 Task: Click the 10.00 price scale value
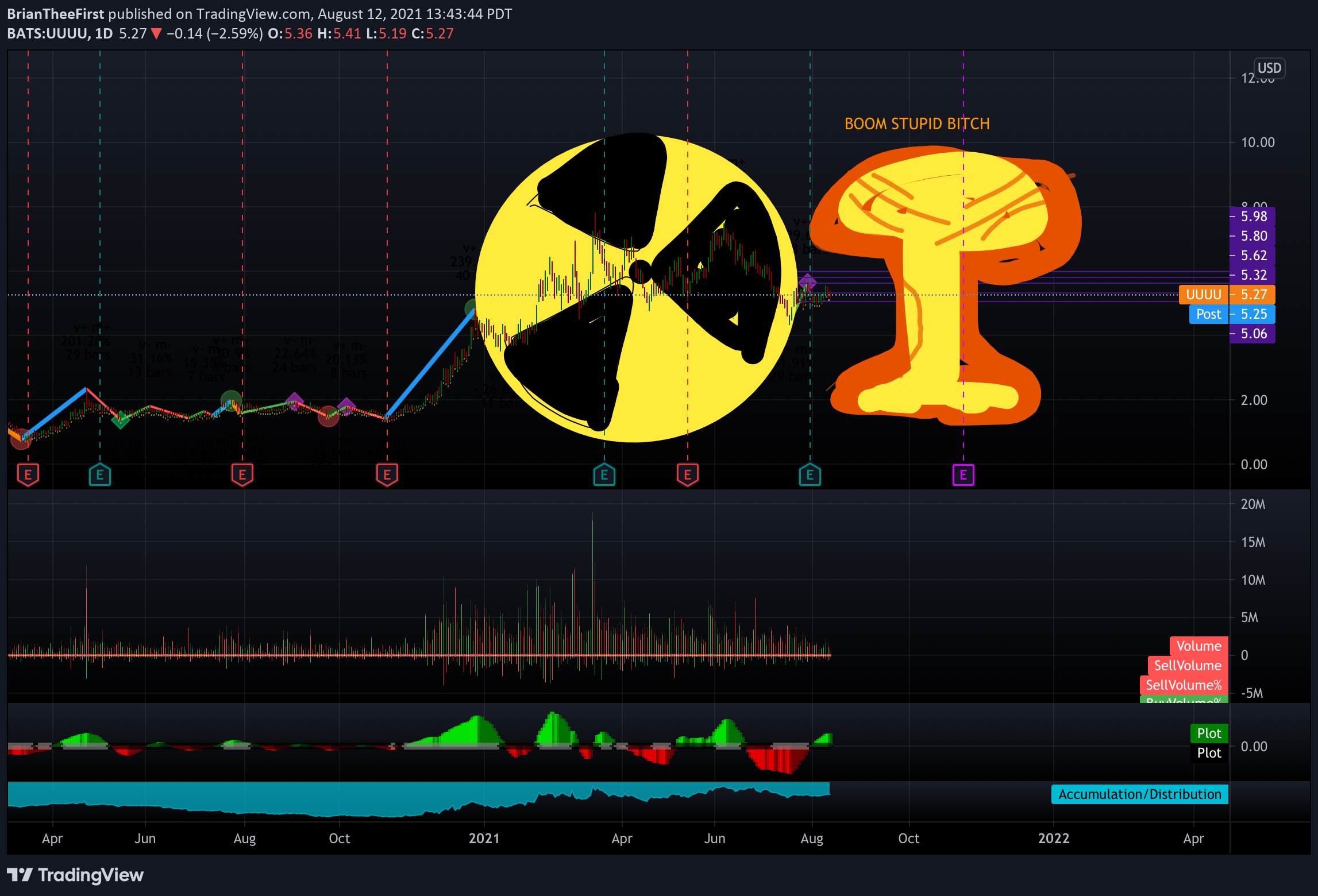point(1258,142)
